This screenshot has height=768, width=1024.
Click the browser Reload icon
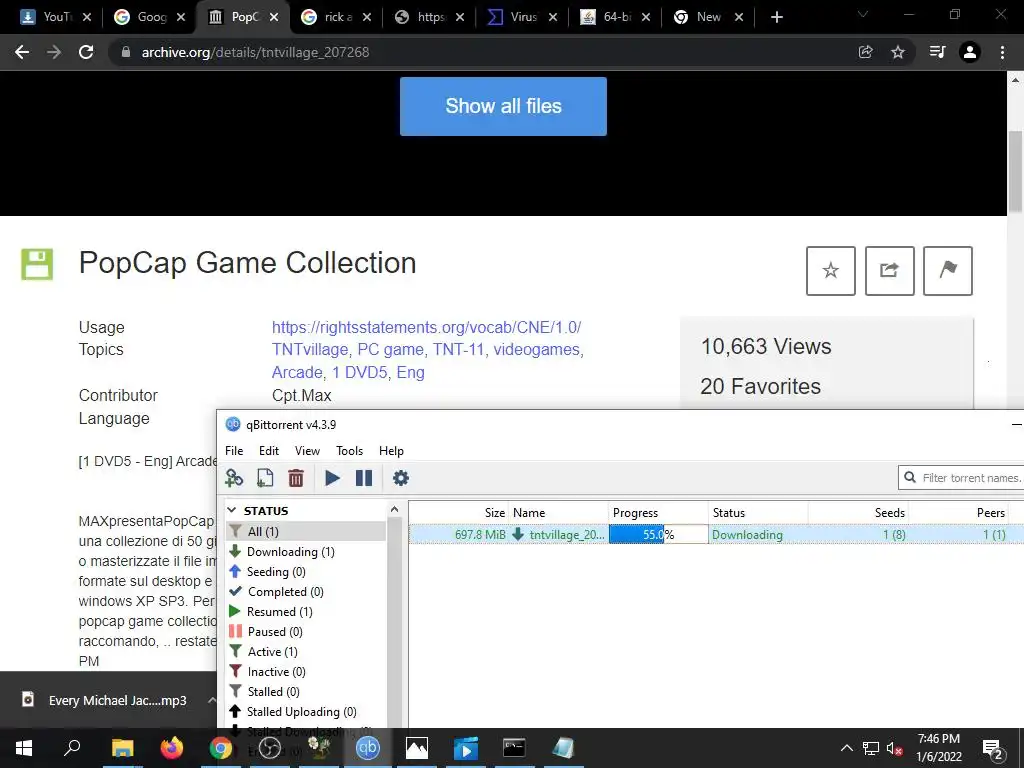[x=86, y=52]
